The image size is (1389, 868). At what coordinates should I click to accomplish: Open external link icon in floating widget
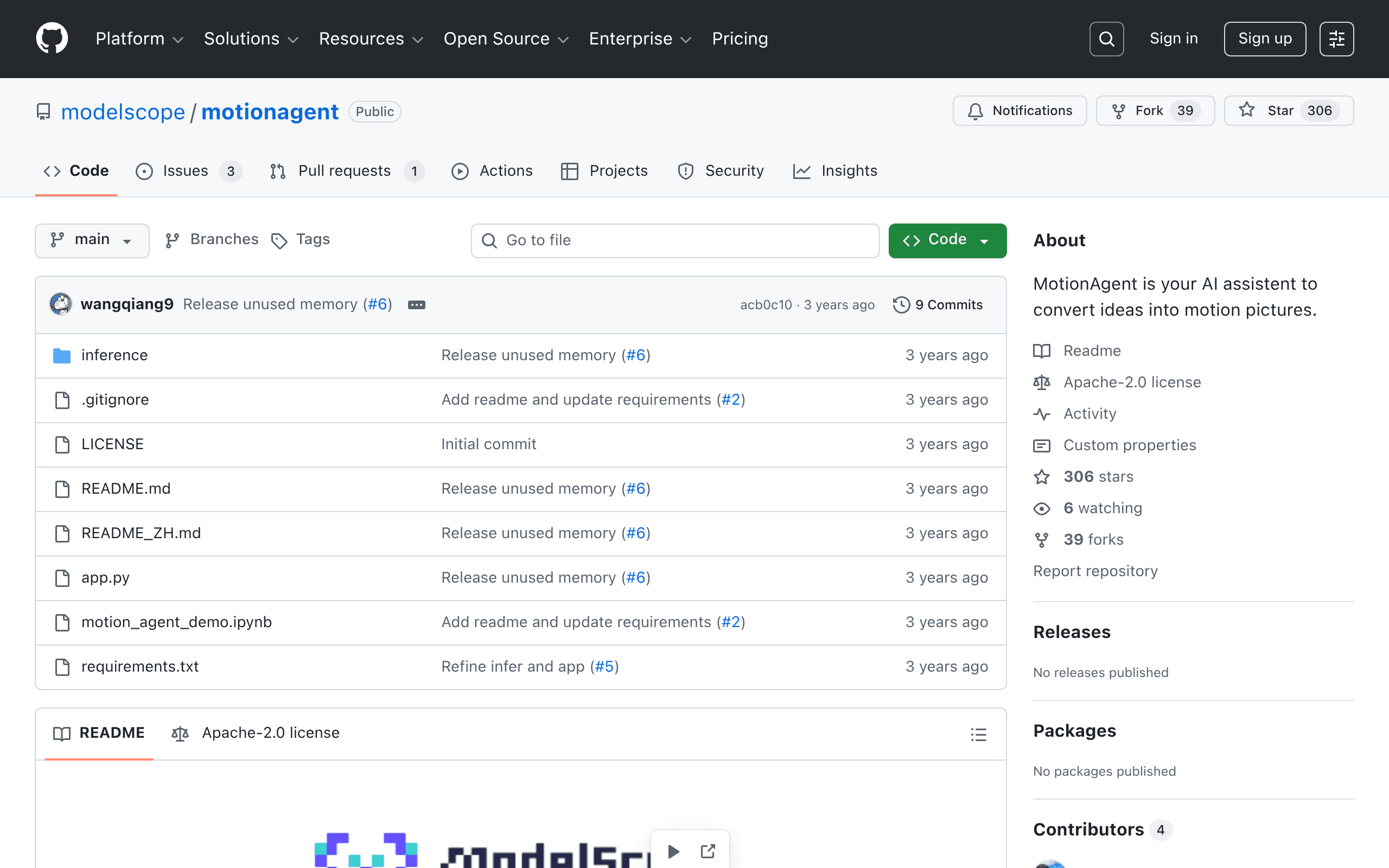(x=708, y=851)
